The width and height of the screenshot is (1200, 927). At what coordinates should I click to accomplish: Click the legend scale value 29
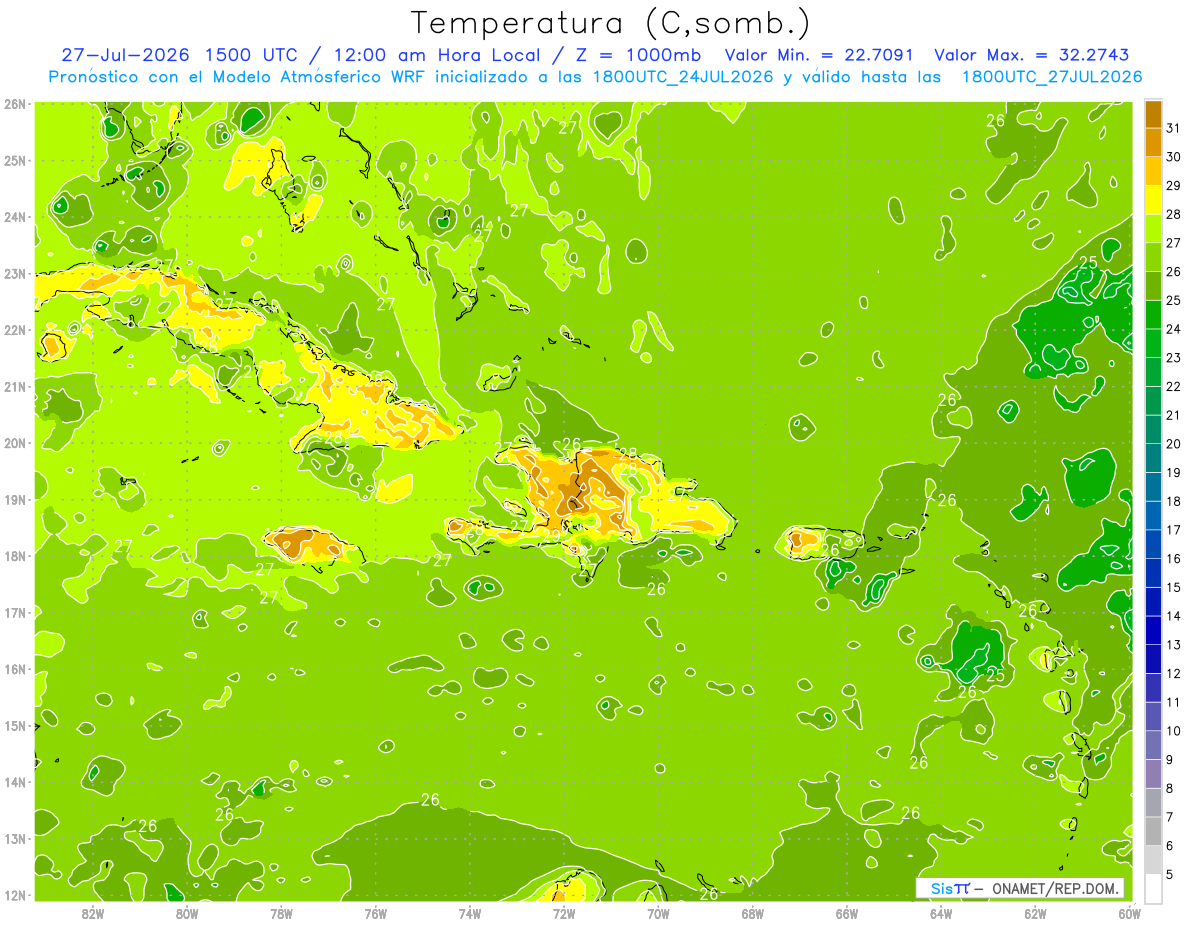click(x=1174, y=186)
